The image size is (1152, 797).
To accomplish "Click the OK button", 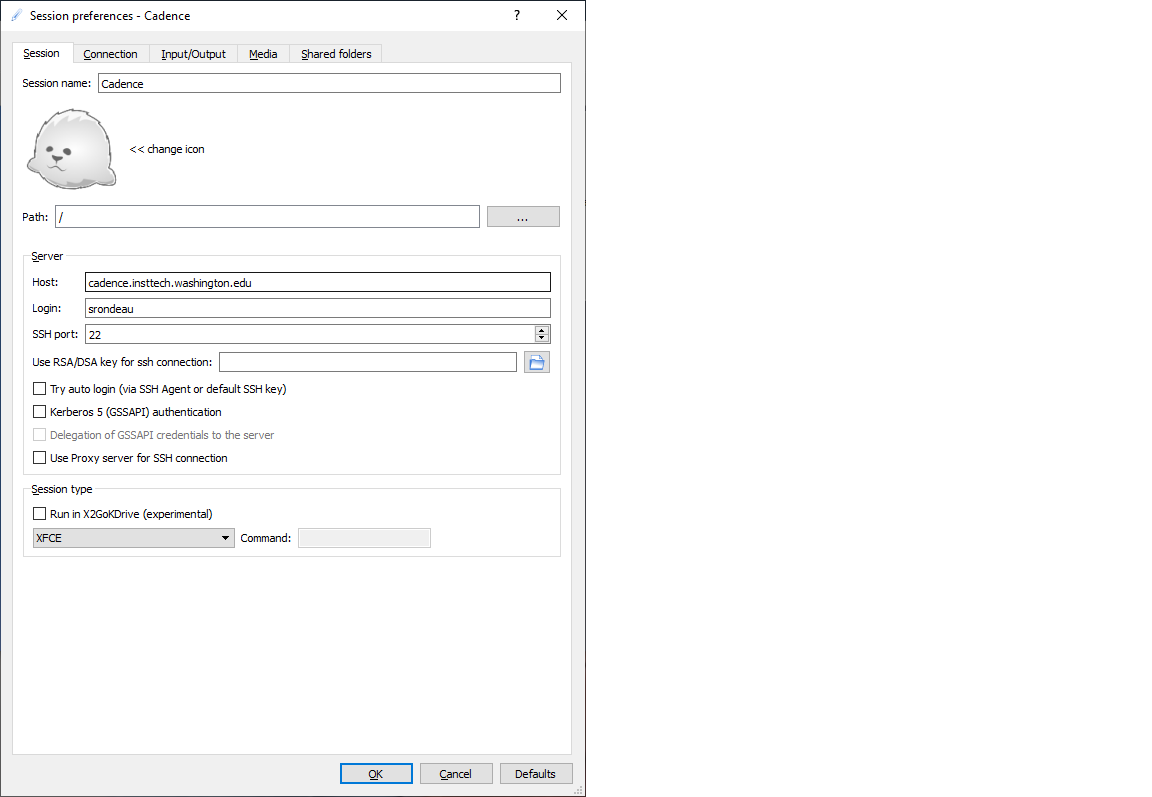I will click(376, 773).
